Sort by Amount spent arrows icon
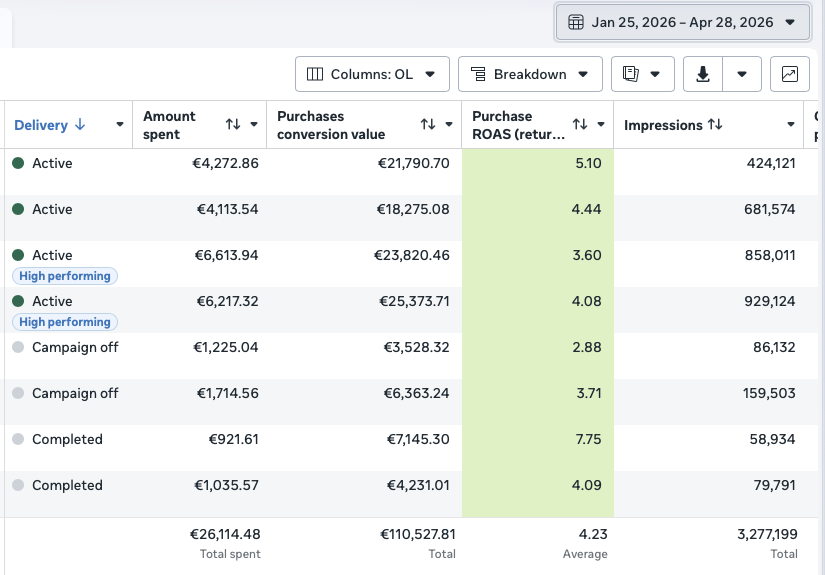This screenshot has width=825, height=575. pos(233,124)
